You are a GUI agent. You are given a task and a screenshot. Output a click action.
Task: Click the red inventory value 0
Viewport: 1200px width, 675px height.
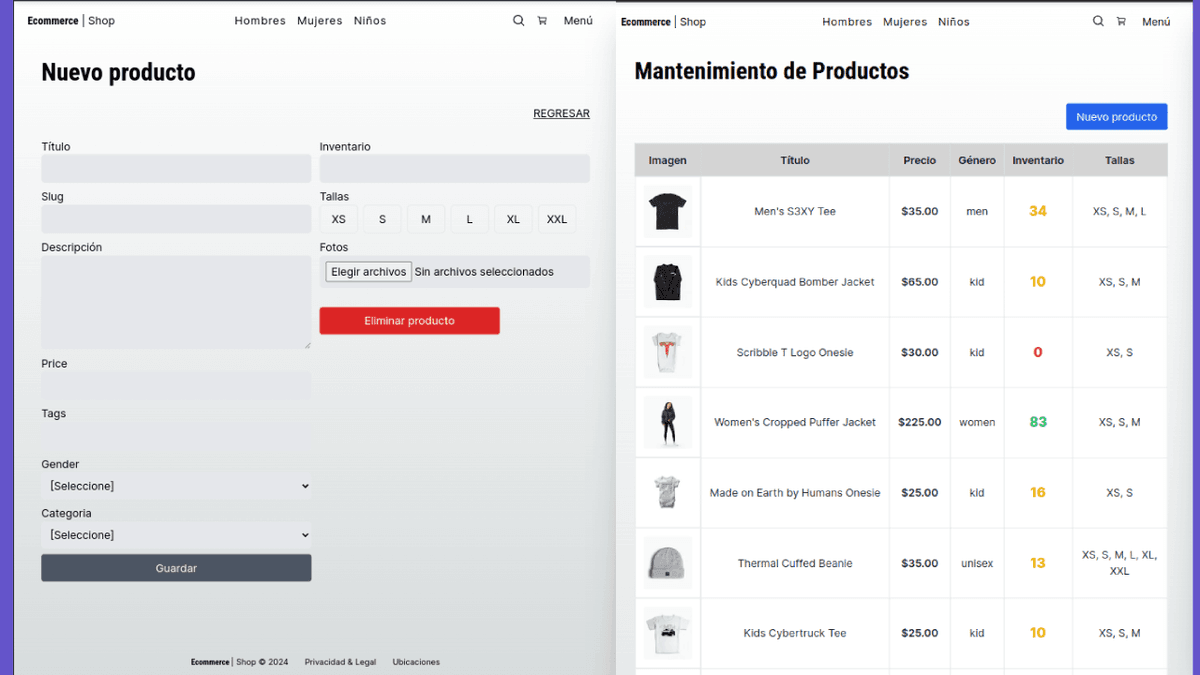click(1038, 353)
